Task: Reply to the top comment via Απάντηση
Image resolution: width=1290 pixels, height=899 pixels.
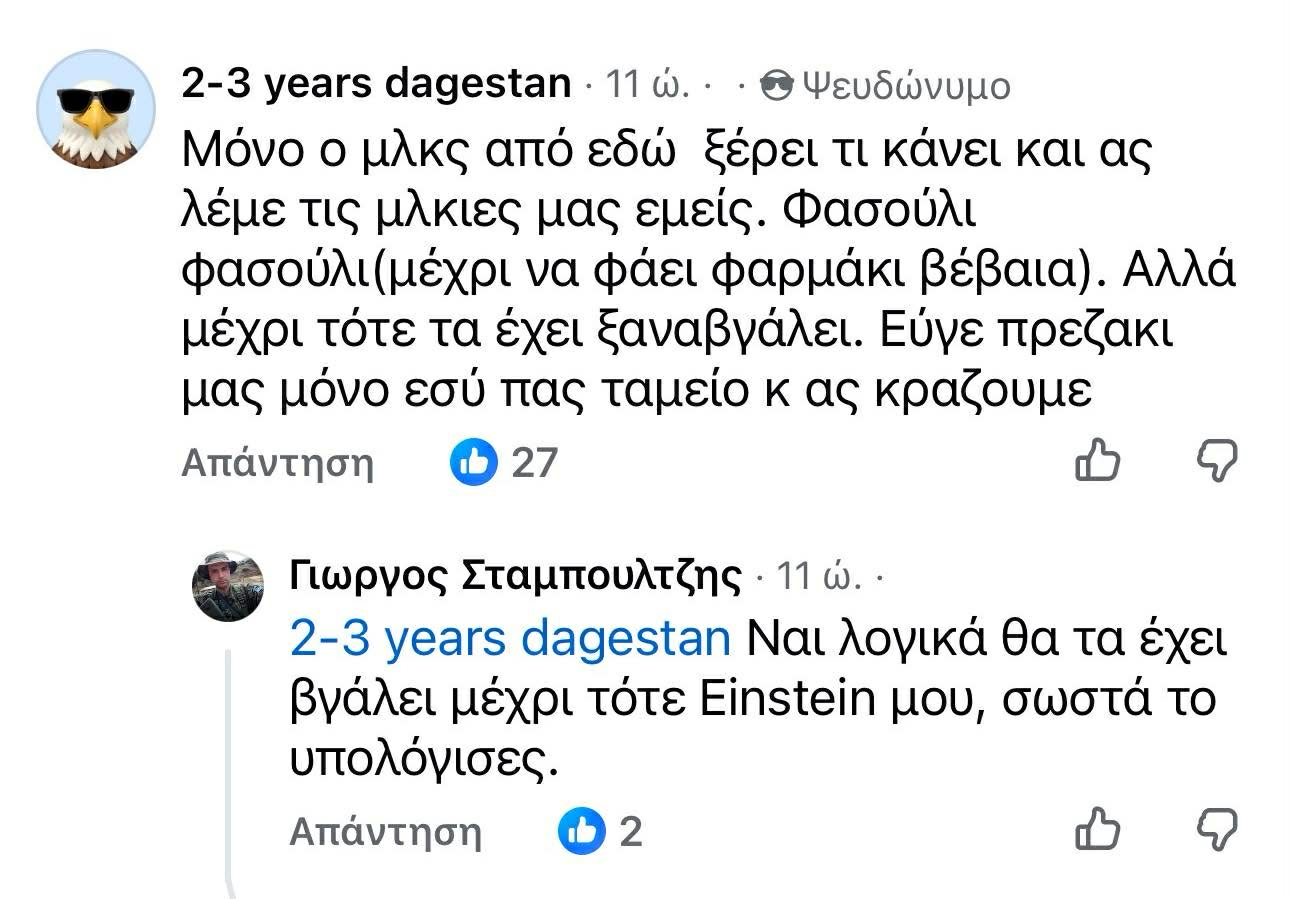Action: pyautogui.click(x=277, y=463)
